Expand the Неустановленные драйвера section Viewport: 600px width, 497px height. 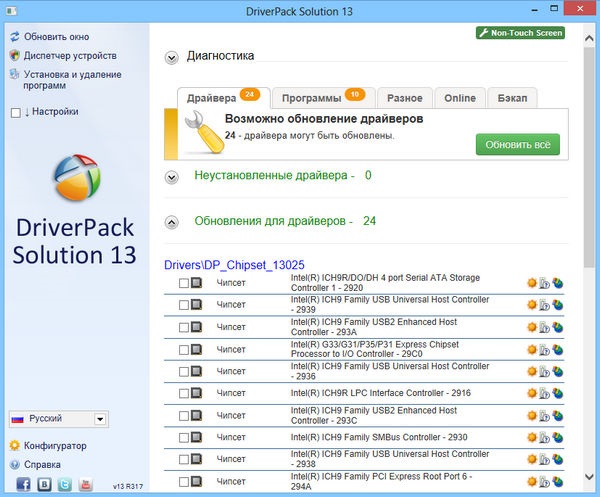[x=172, y=176]
